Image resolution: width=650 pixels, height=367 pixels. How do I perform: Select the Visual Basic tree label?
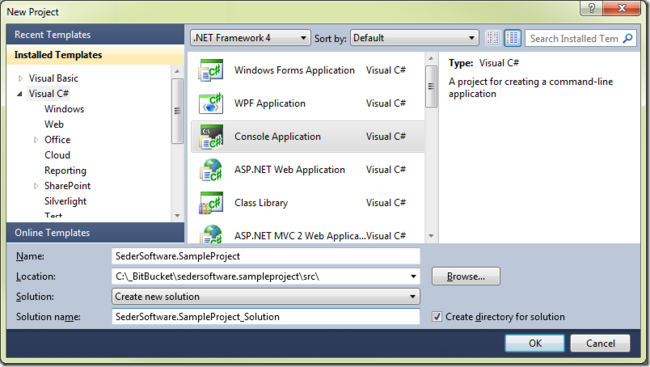pos(53,78)
